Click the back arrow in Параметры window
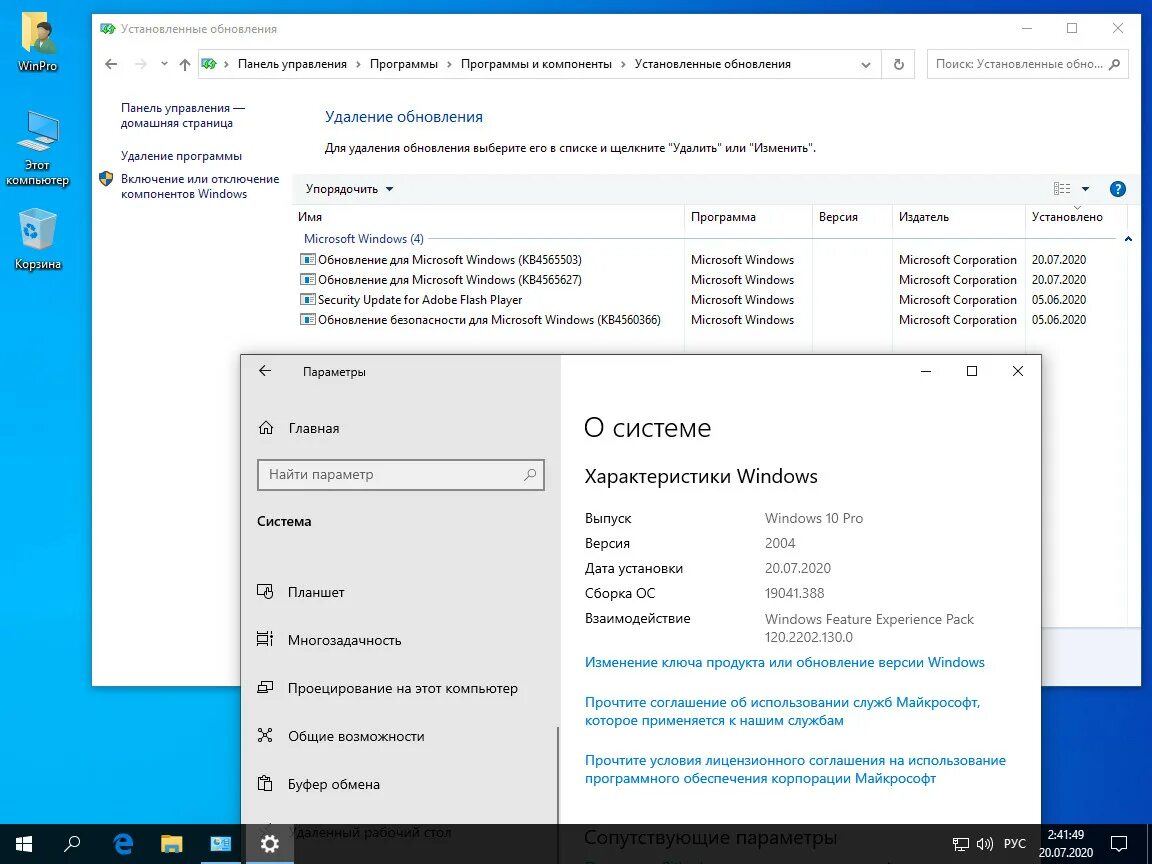The width and height of the screenshot is (1152, 864). [265, 371]
